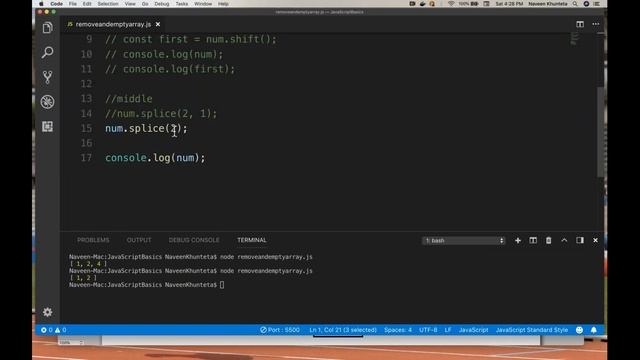
Task: Switch to the OUTPUT tab
Action: (139, 240)
